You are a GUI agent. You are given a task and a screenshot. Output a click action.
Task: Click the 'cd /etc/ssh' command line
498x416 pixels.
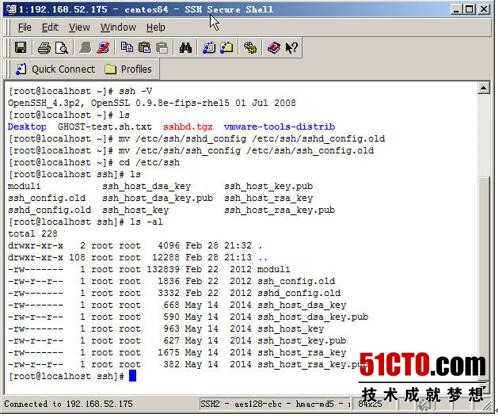pyautogui.click(x=94, y=162)
